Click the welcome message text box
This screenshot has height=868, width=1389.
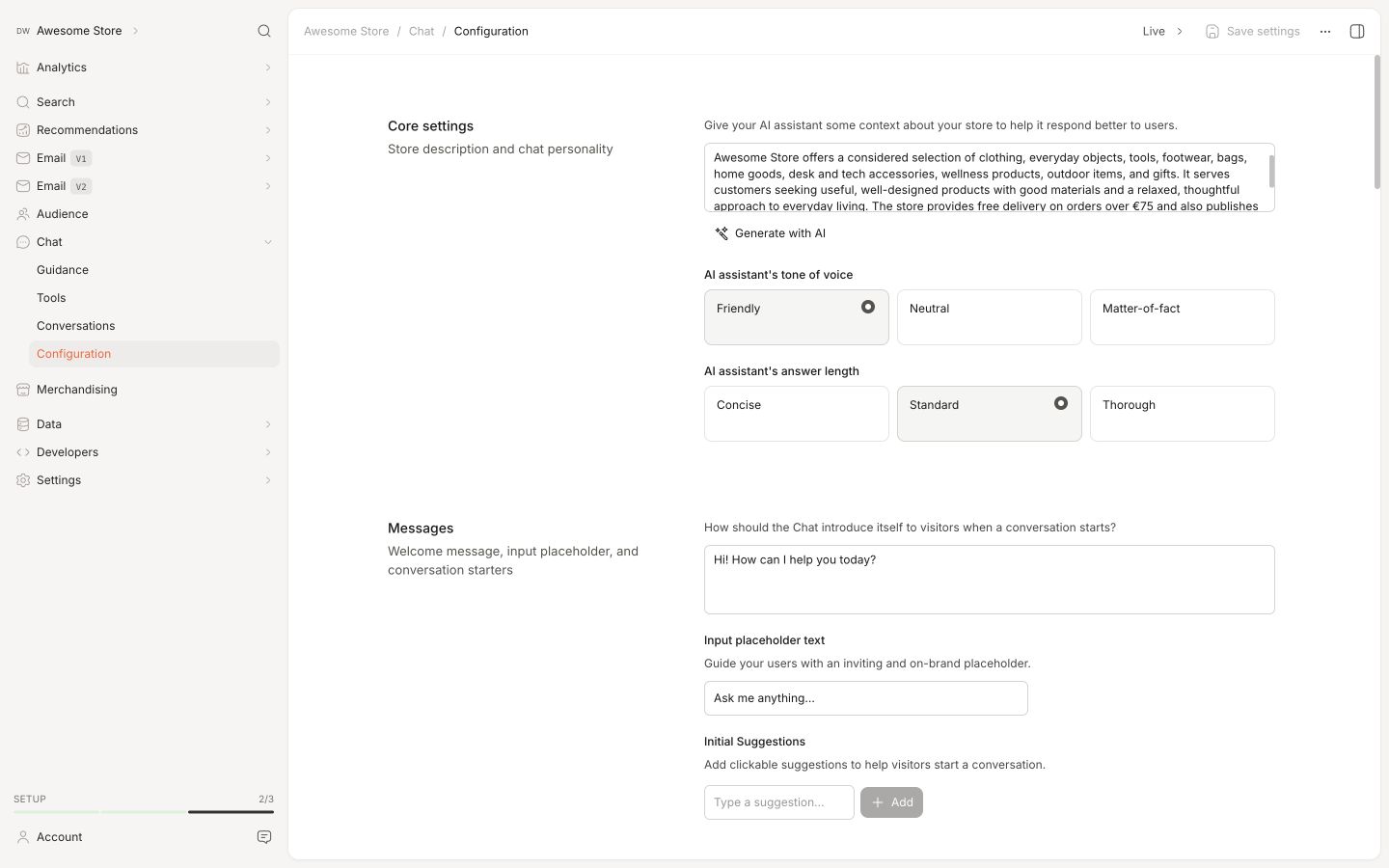990,580
